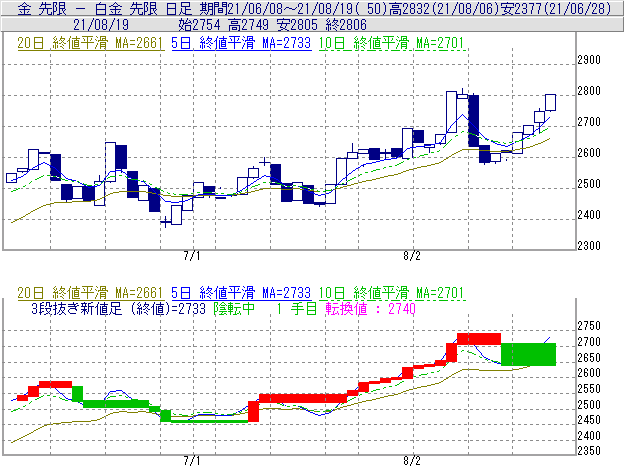The image size is (624, 475).
Task: Click the long red bar near 2520 in the lower chart
Action: point(303,398)
